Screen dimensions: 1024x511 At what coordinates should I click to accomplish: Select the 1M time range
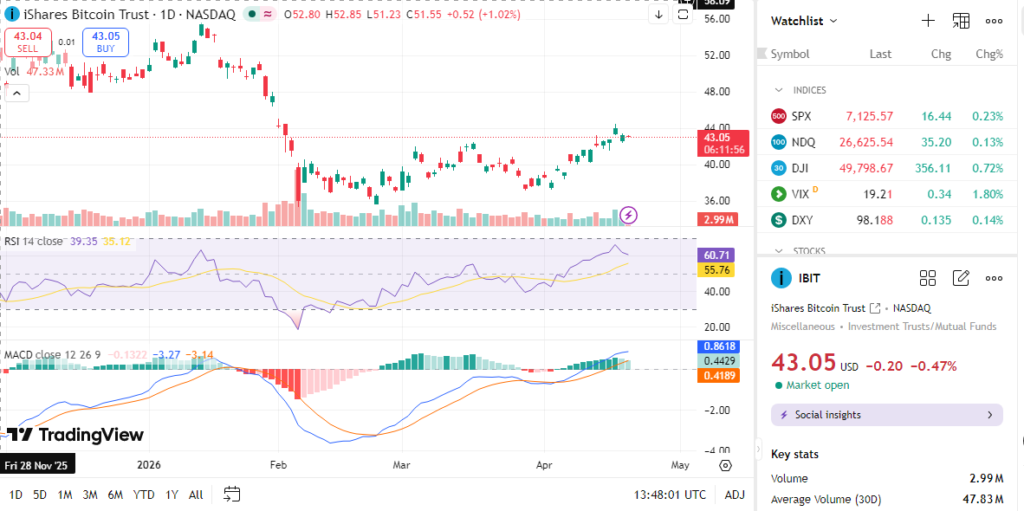(x=64, y=494)
